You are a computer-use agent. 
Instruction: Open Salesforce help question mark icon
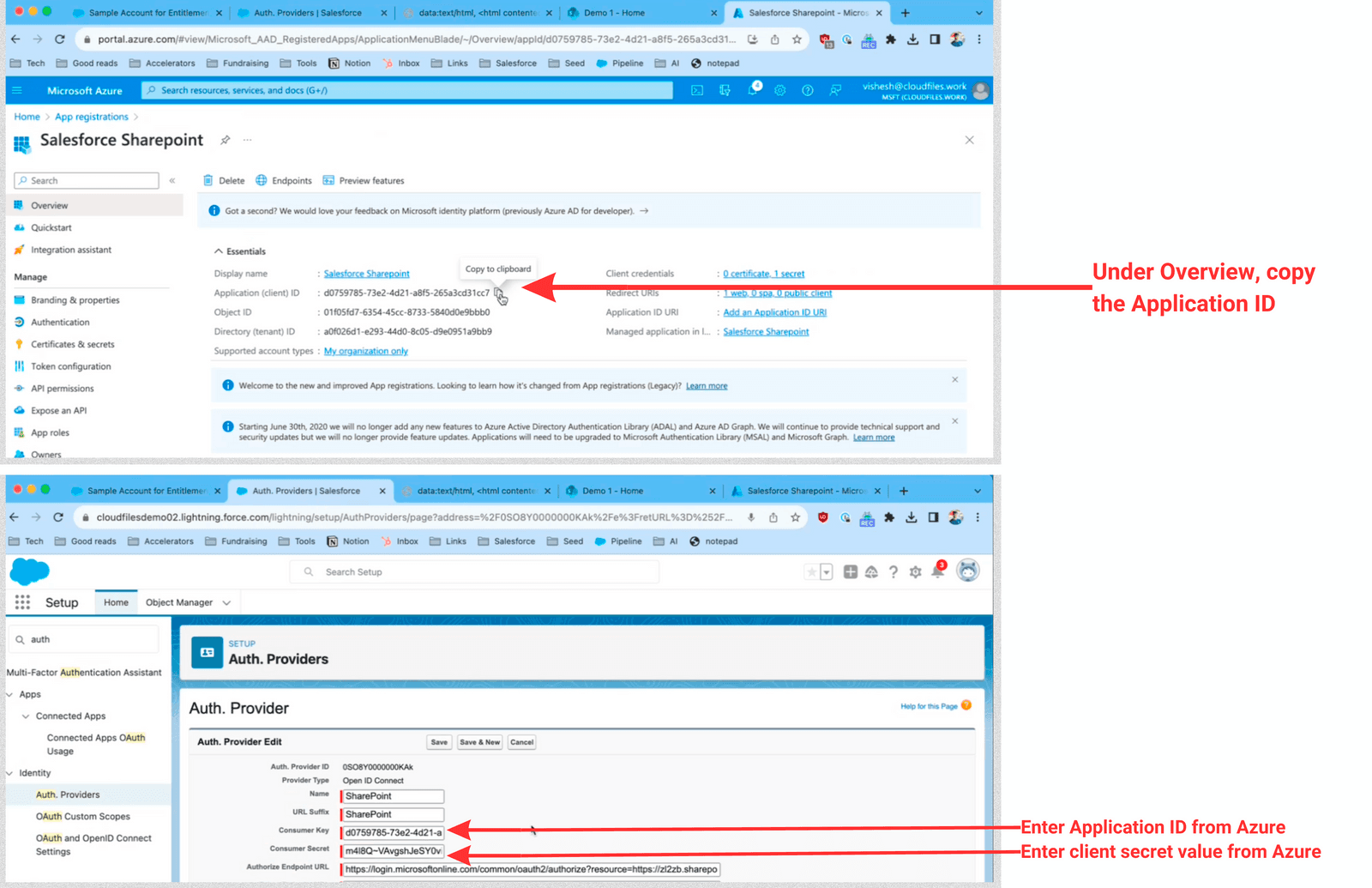pyautogui.click(x=893, y=571)
